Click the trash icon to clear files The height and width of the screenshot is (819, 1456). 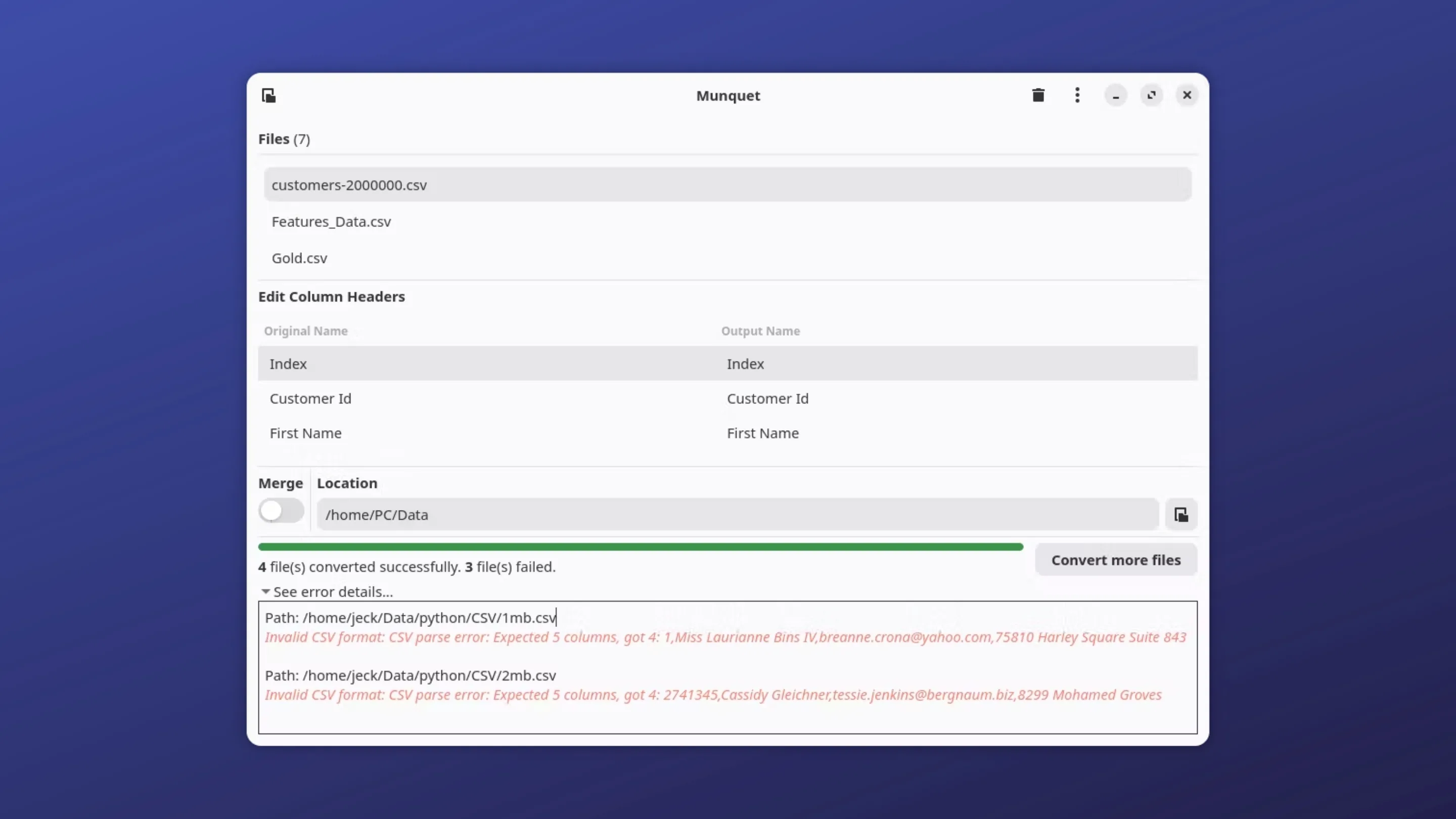pyautogui.click(x=1038, y=96)
